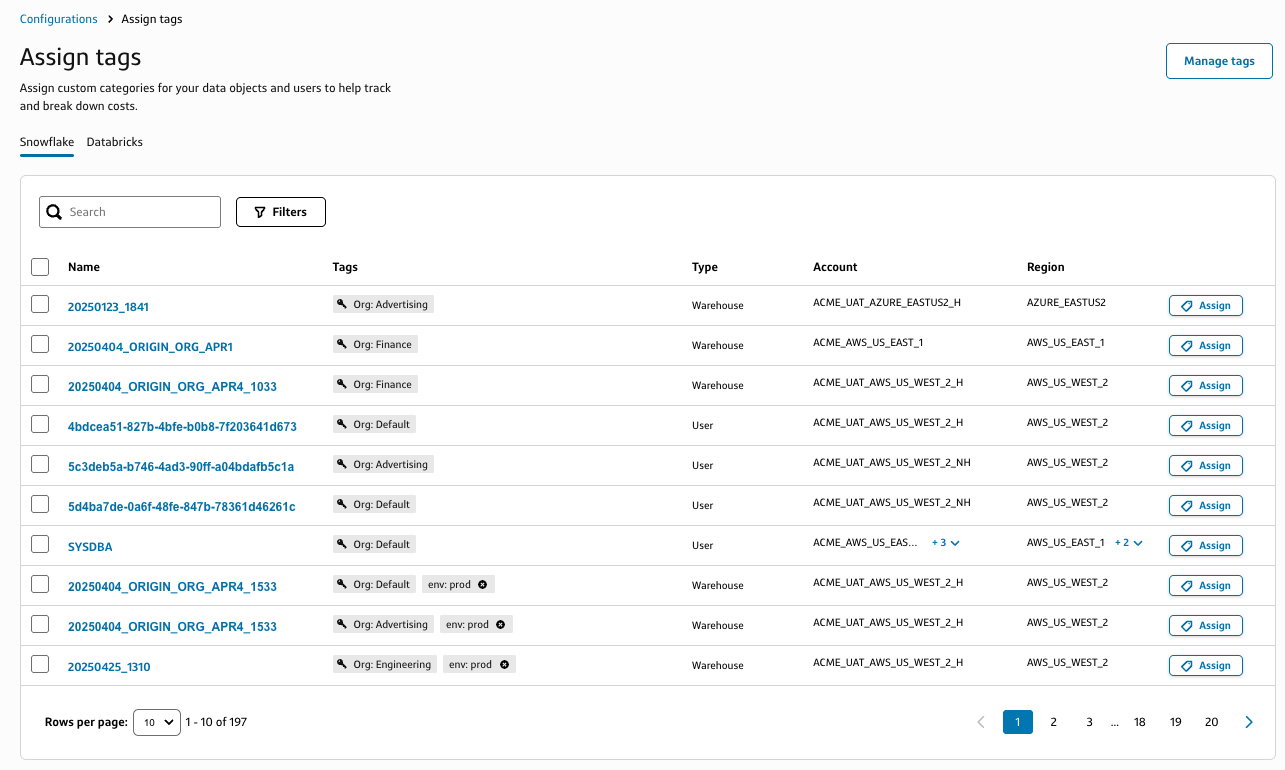Click the Search input field
The height and width of the screenshot is (770, 1285).
click(x=130, y=212)
